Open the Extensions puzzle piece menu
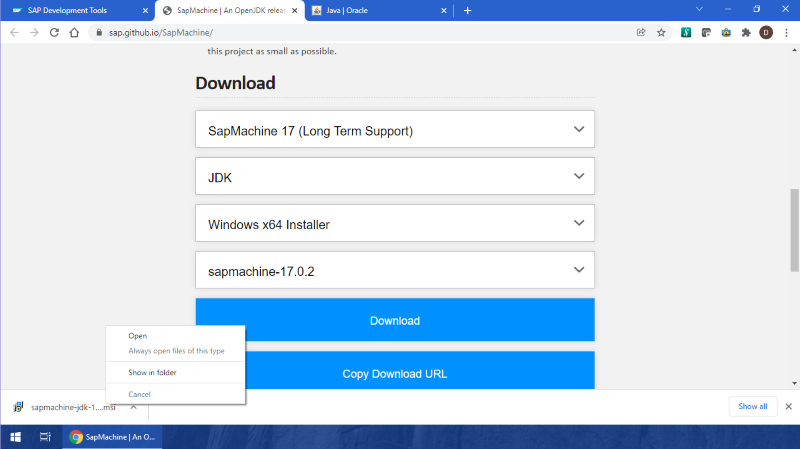Screen dimensions: 800x449 (746, 33)
